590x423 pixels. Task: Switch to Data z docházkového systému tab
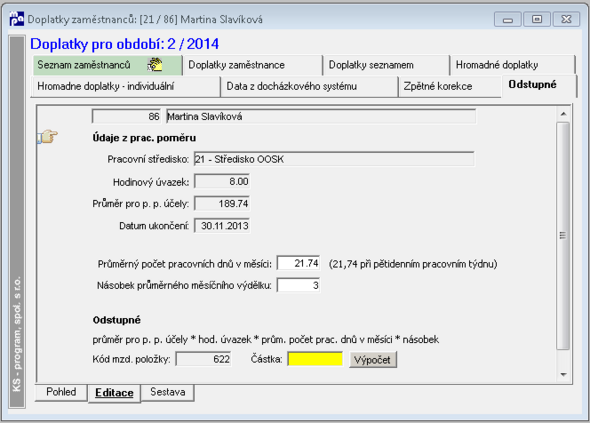point(309,86)
